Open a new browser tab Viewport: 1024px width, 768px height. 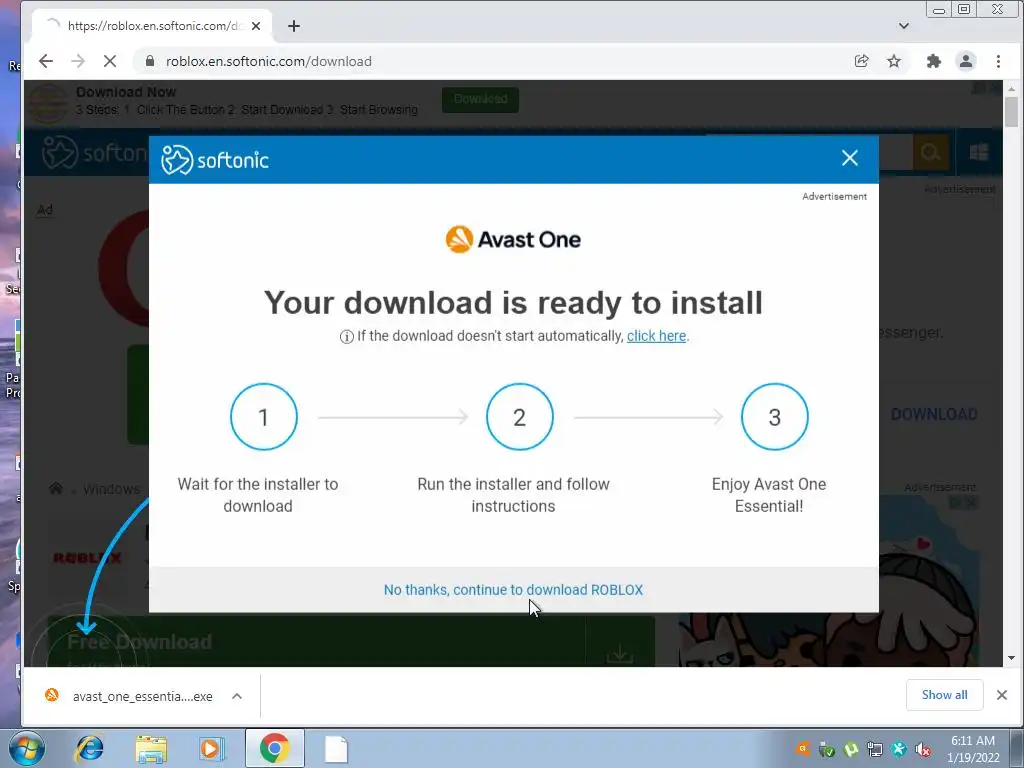(294, 26)
